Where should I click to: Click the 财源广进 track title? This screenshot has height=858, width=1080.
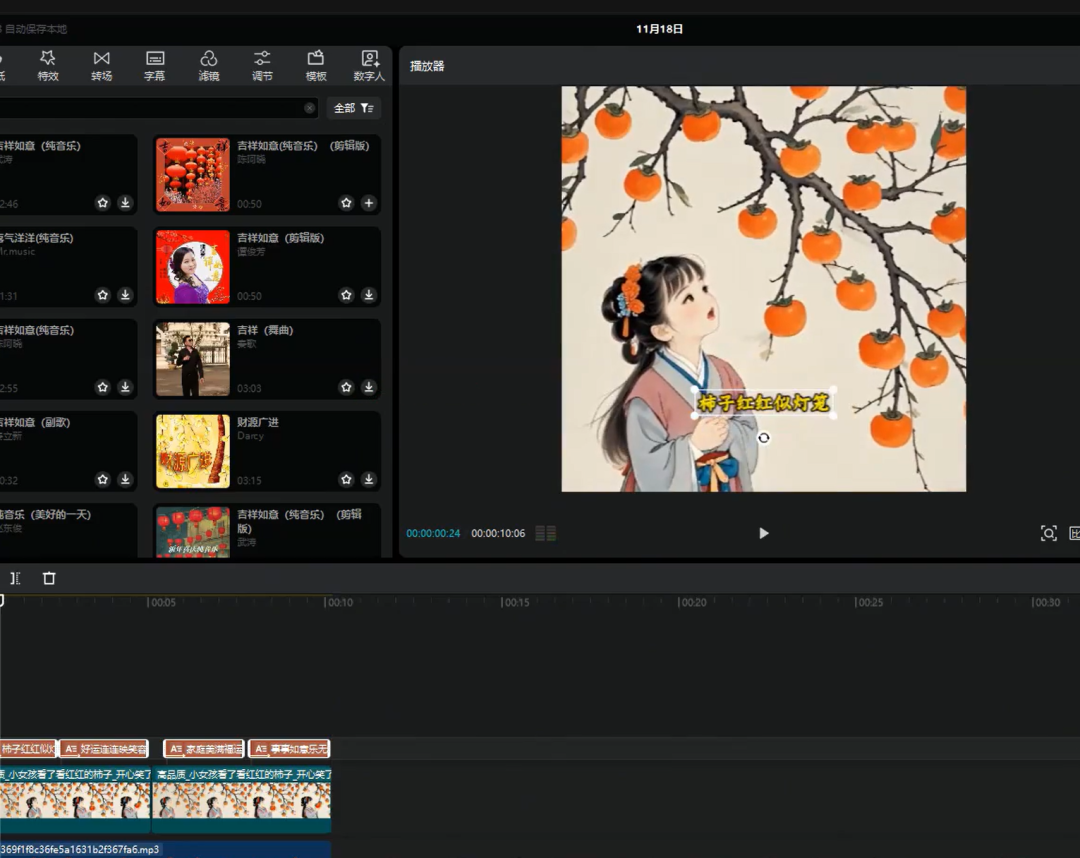(258, 422)
